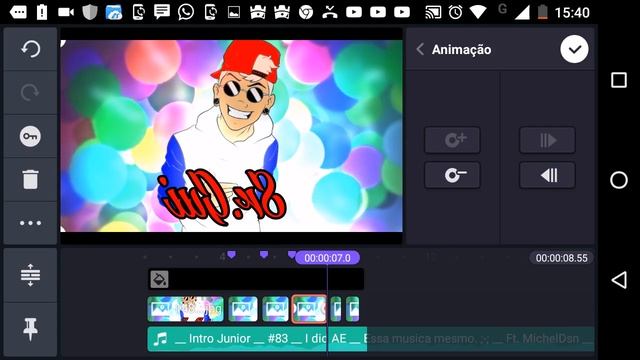This screenshot has height=360, width=640.
Task: Select the third image clip in layer row
Action: pyautogui.click(x=276, y=309)
